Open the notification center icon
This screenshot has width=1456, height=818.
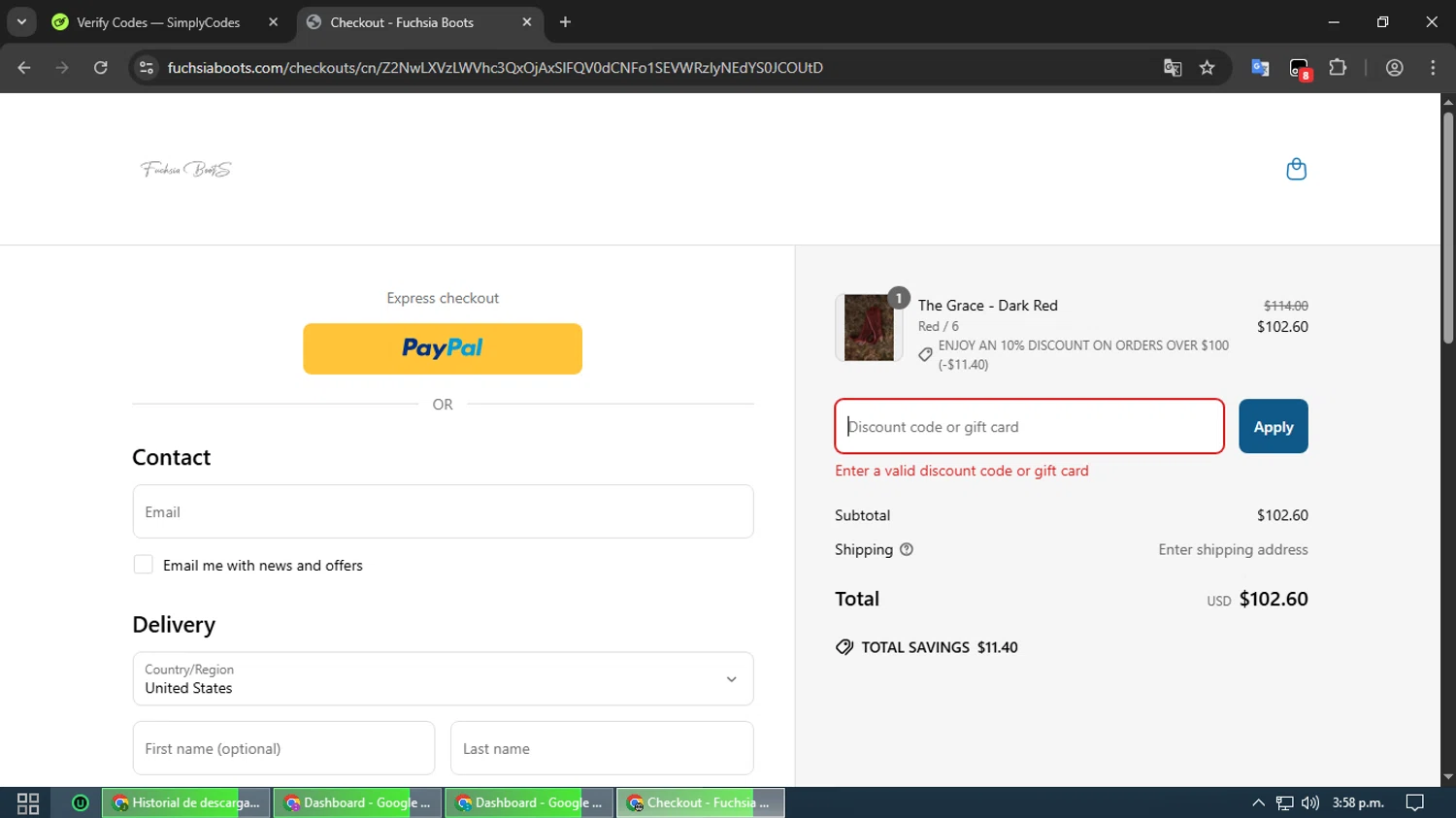tap(1415, 802)
